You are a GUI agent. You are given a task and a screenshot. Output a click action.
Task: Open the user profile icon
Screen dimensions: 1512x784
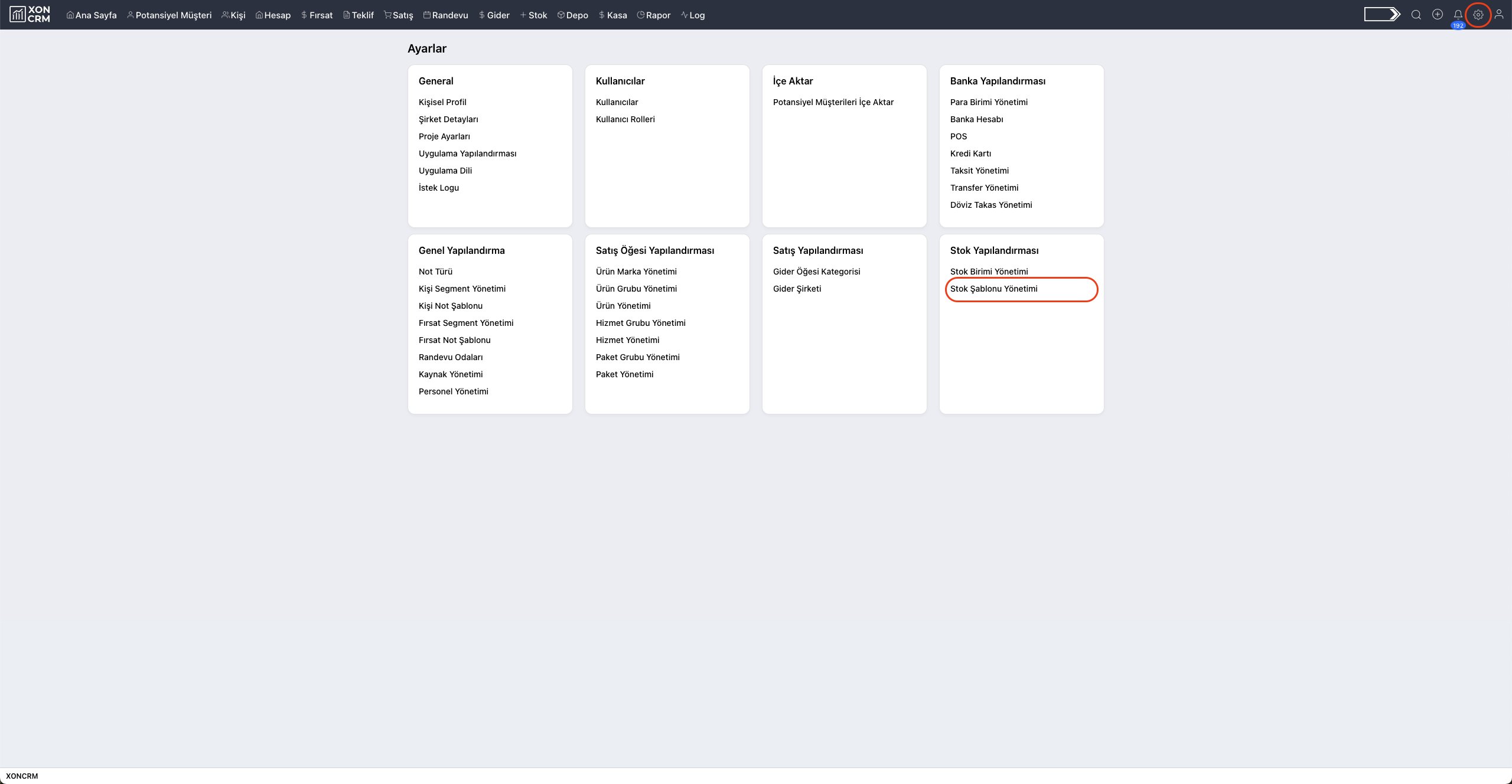coord(1498,15)
